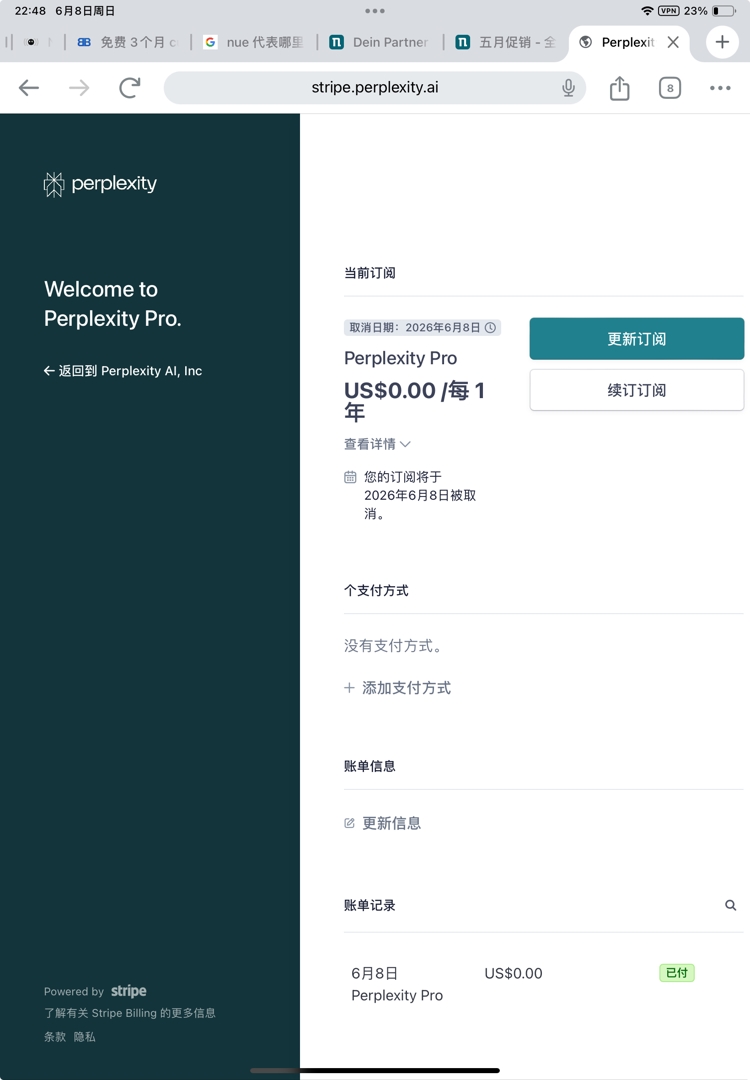Expand 查看详情 subscription details
The height and width of the screenshot is (1080, 750).
click(x=377, y=444)
